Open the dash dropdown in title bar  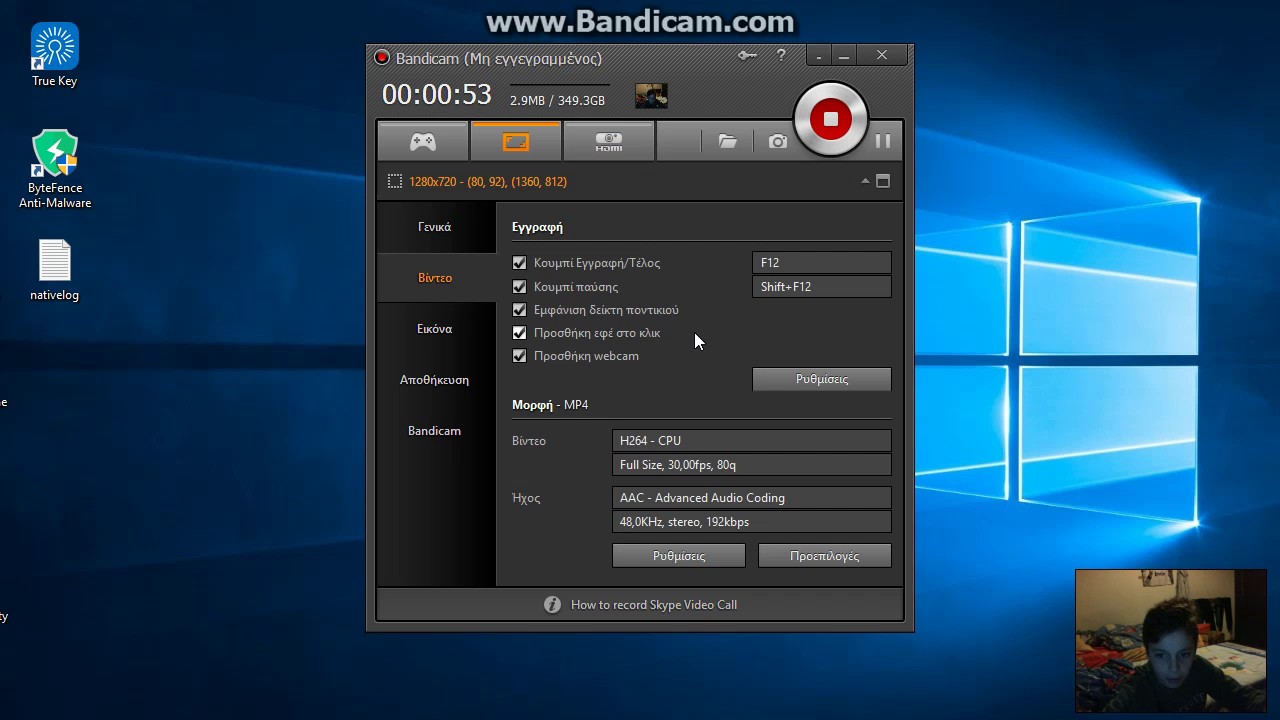(818, 56)
